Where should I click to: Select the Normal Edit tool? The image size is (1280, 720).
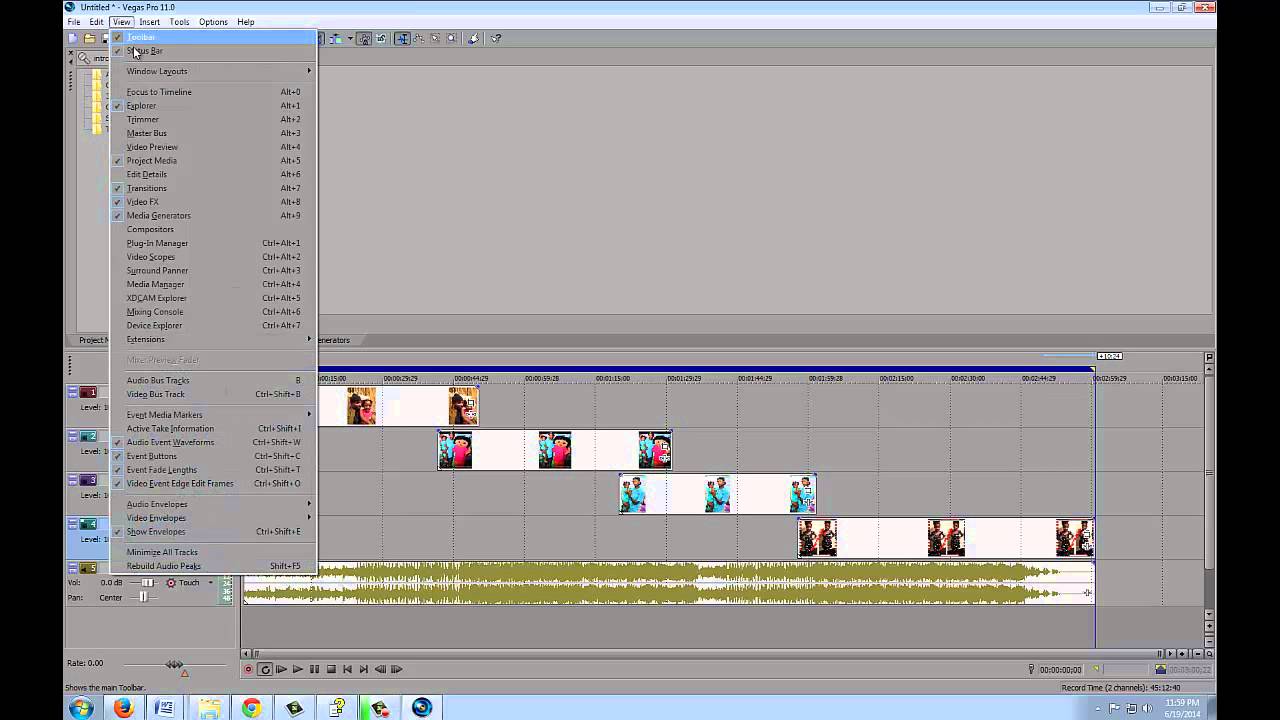pos(403,38)
